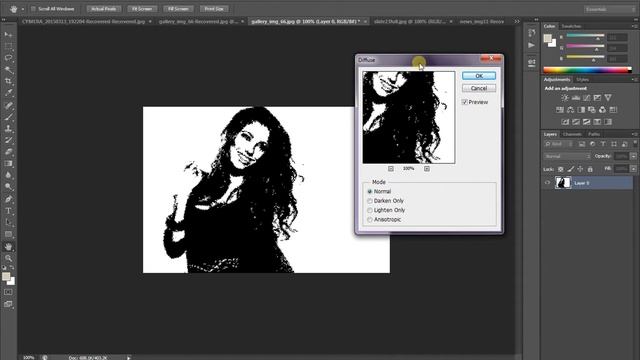The width and height of the screenshot is (640, 360).
Task: Open the collapsed History panel icon
Action: click(x=531, y=33)
